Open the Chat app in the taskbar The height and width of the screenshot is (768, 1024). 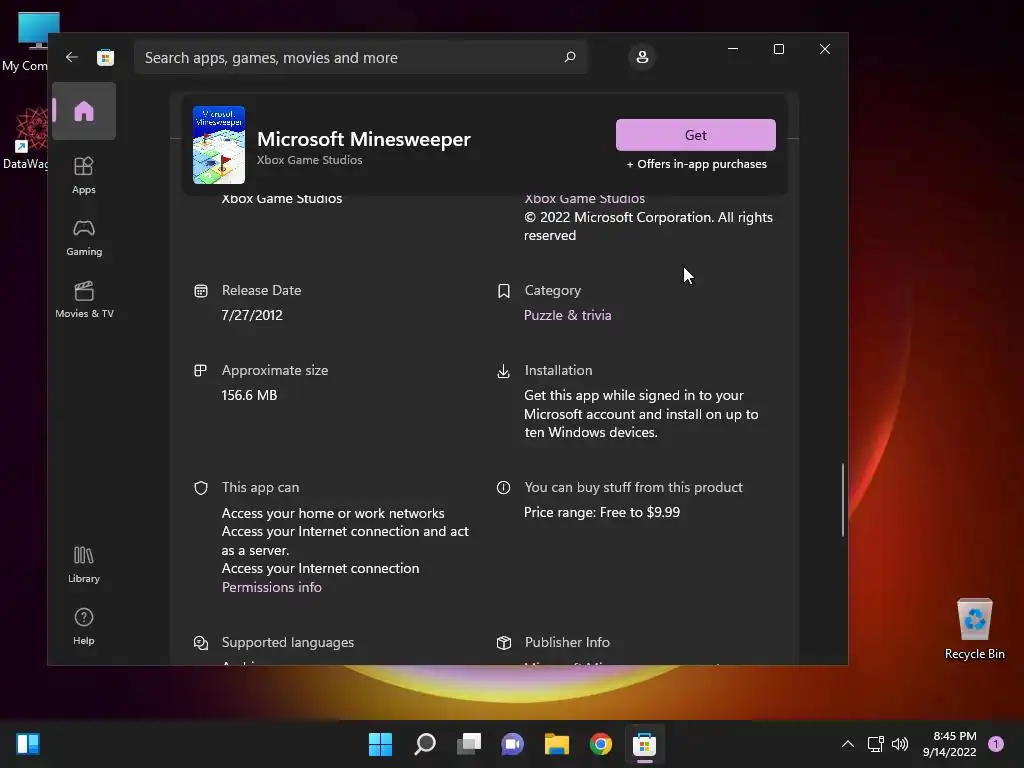pos(513,744)
